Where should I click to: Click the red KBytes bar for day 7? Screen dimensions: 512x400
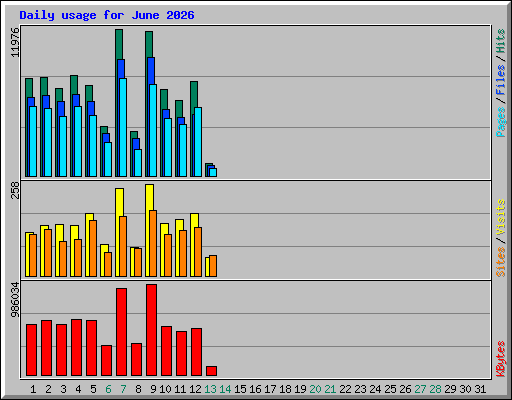pyautogui.click(x=121, y=332)
